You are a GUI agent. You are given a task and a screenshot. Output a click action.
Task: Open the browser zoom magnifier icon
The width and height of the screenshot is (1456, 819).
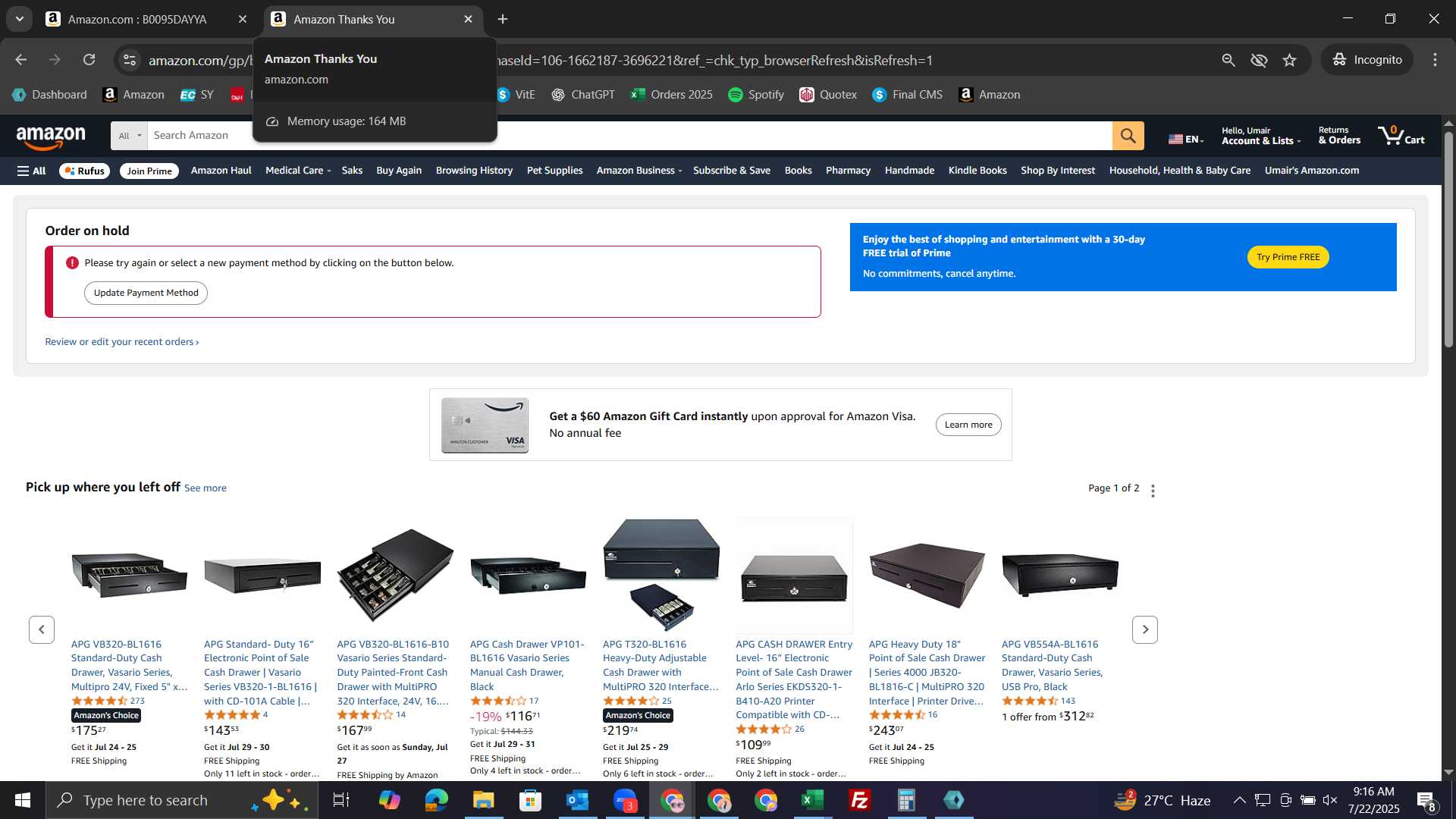click(1228, 60)
